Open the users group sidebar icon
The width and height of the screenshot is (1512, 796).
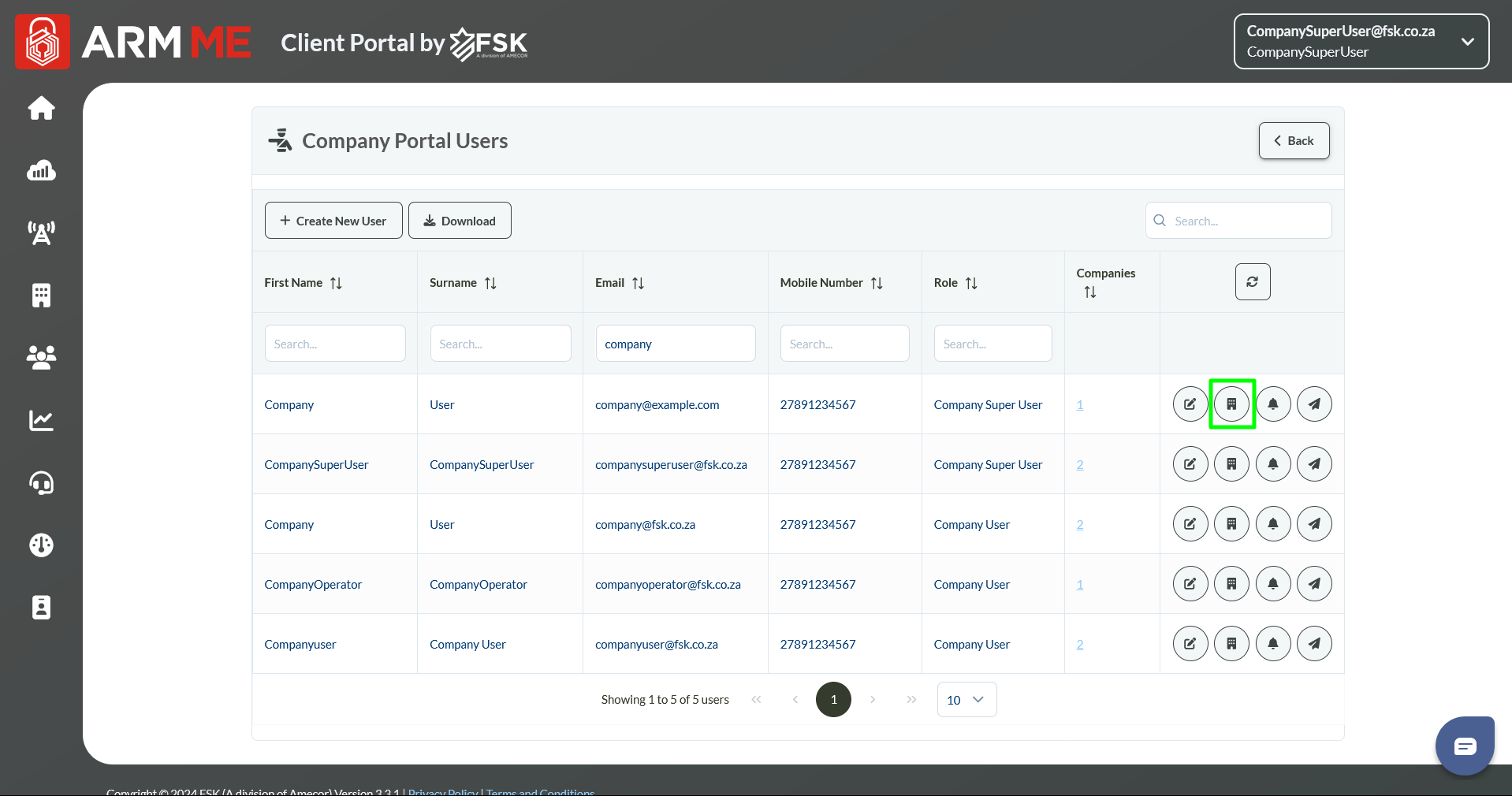click(41, 357)
